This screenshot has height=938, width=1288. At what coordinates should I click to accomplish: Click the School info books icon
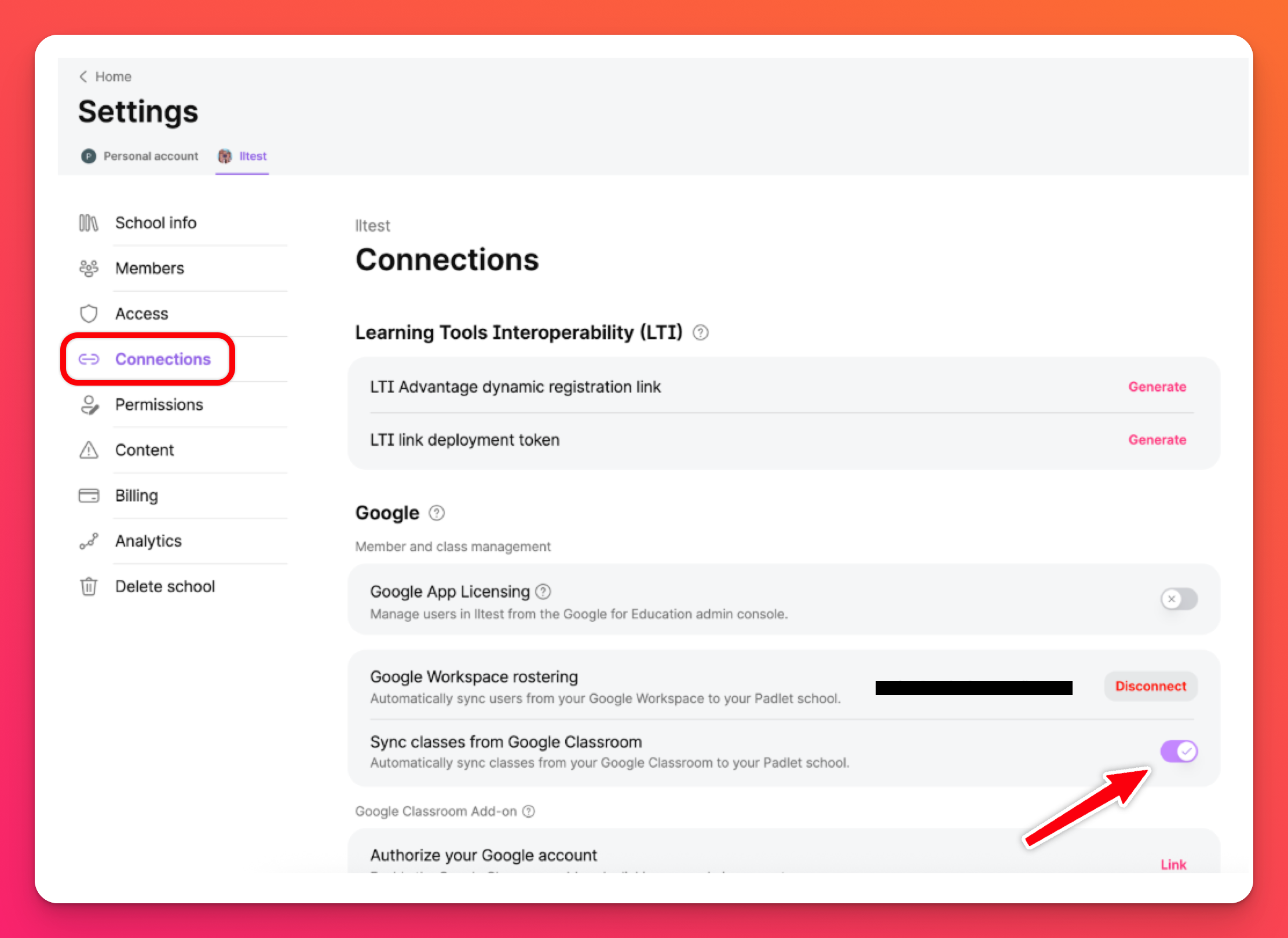coord(89,223)
